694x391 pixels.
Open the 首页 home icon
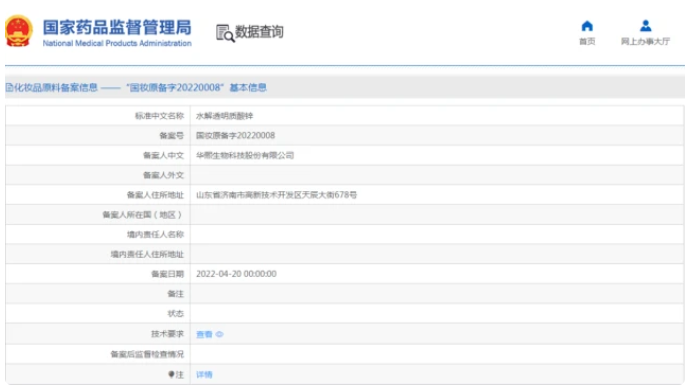pos(587,26)
